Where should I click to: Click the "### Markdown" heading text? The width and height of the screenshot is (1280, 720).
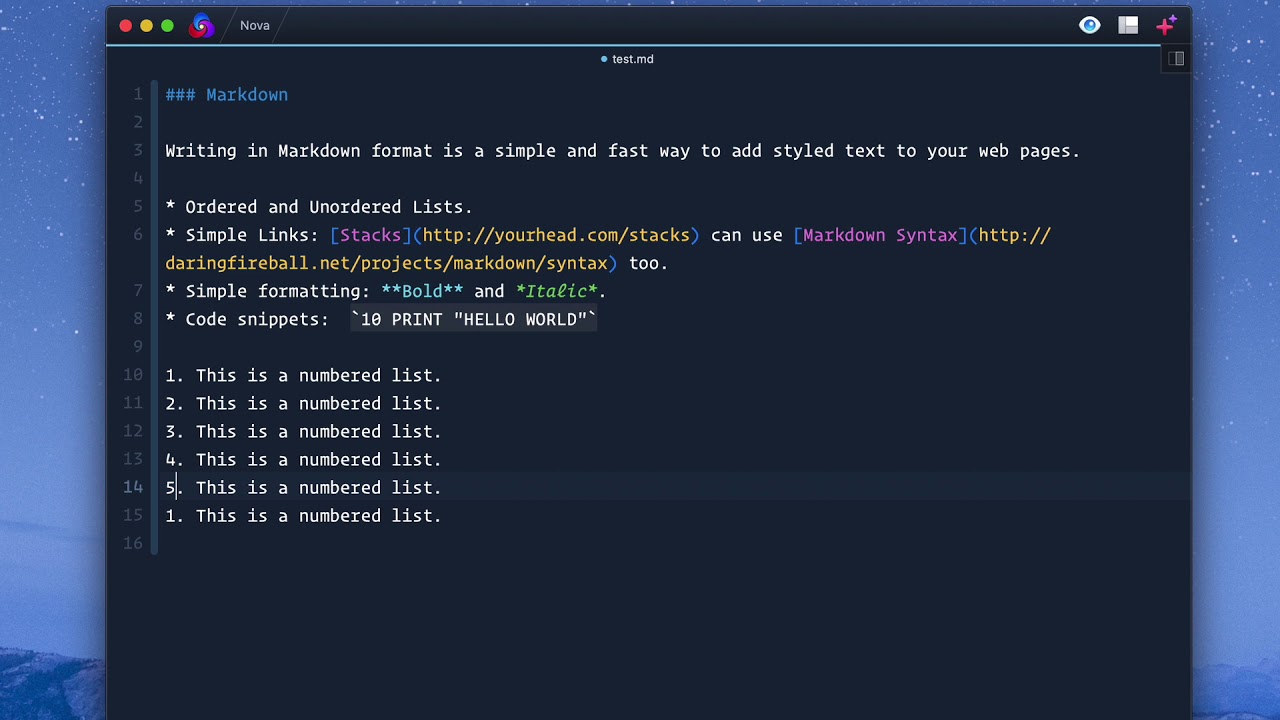227,95
